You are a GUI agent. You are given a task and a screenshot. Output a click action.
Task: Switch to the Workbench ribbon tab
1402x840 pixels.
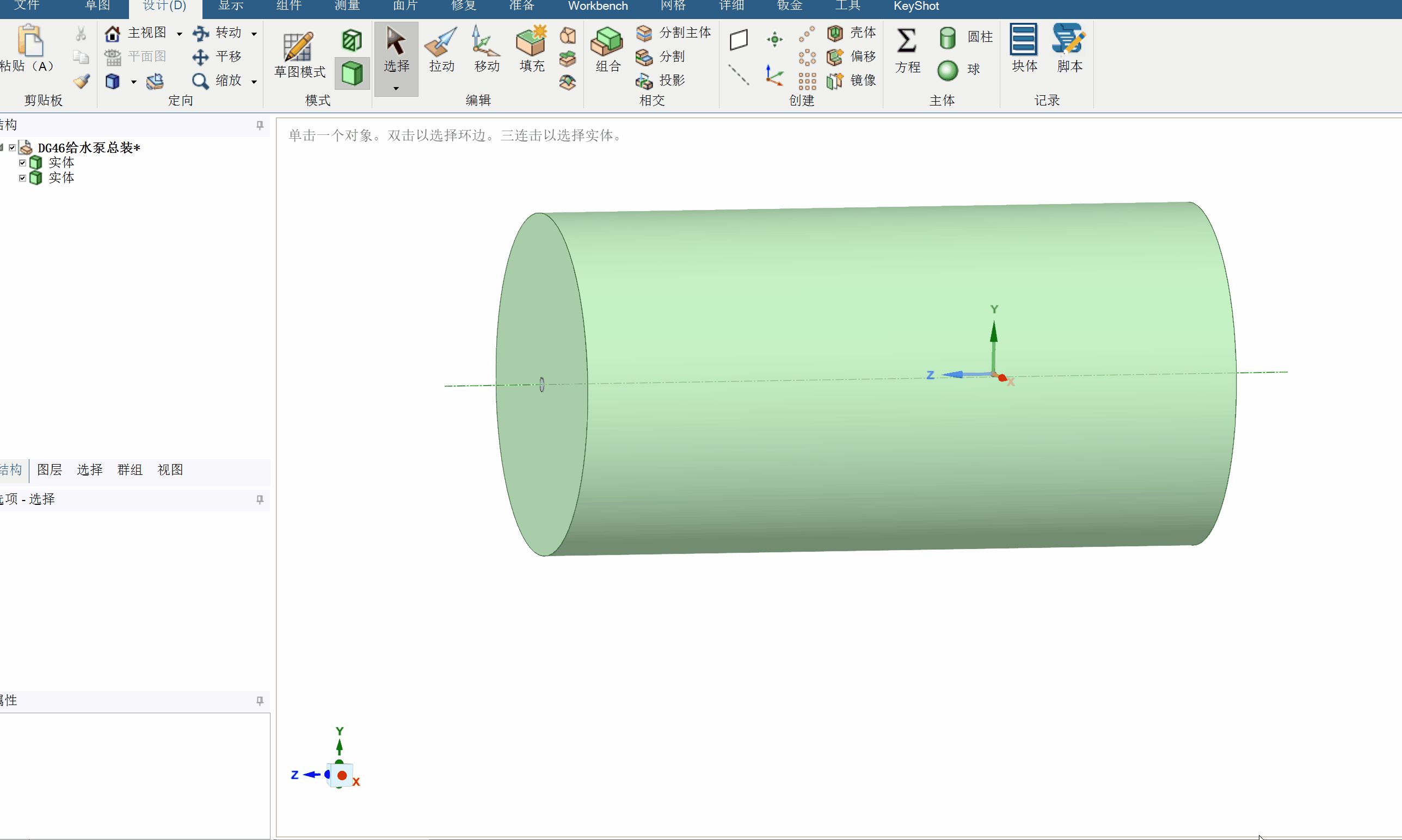[598, 6]
